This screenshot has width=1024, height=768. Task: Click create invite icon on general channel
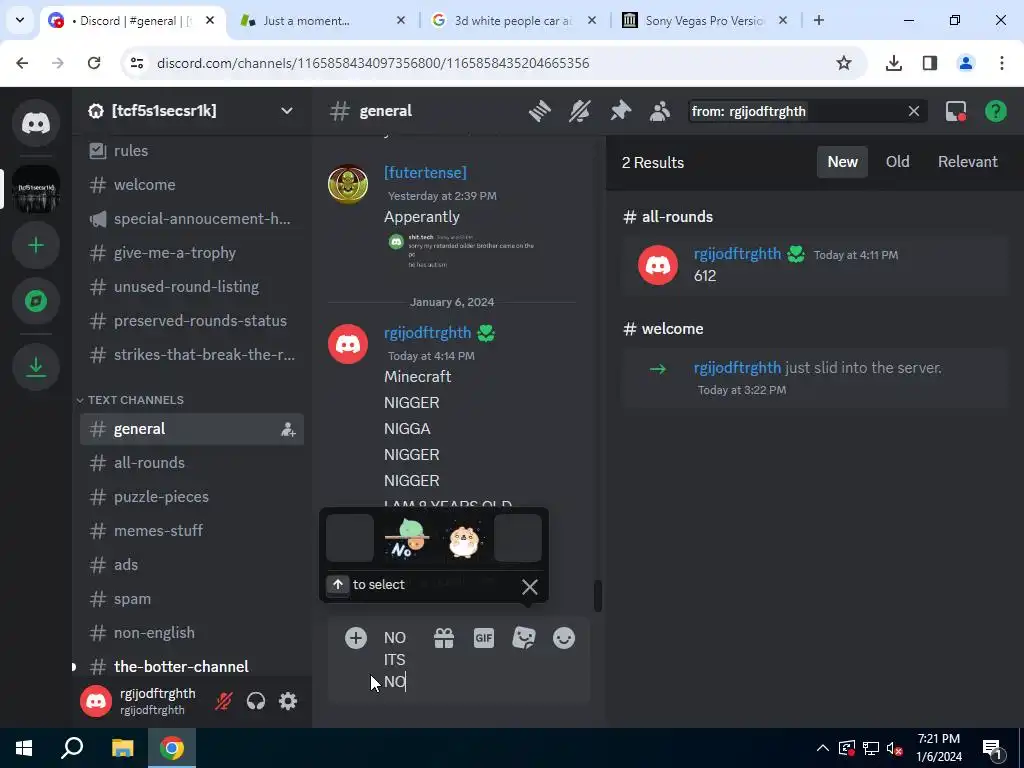[x=288, y=429]
